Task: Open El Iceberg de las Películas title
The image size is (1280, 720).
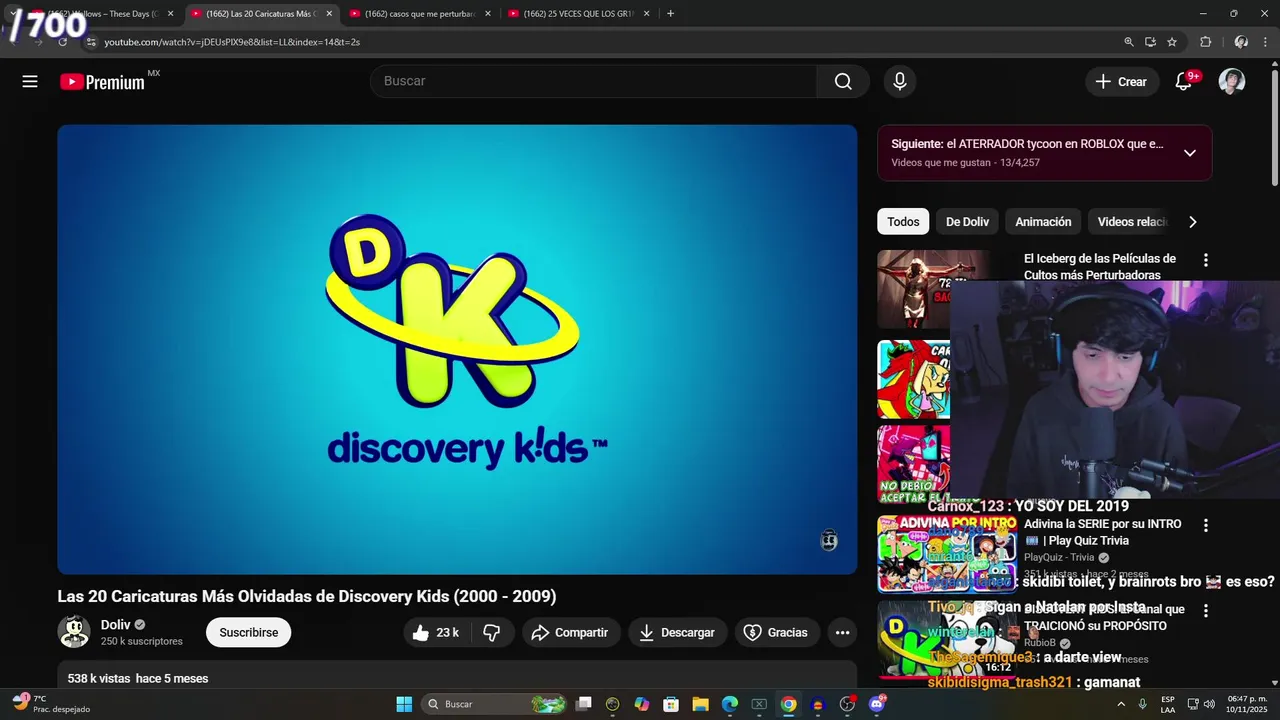Action: coord(1100,267)
